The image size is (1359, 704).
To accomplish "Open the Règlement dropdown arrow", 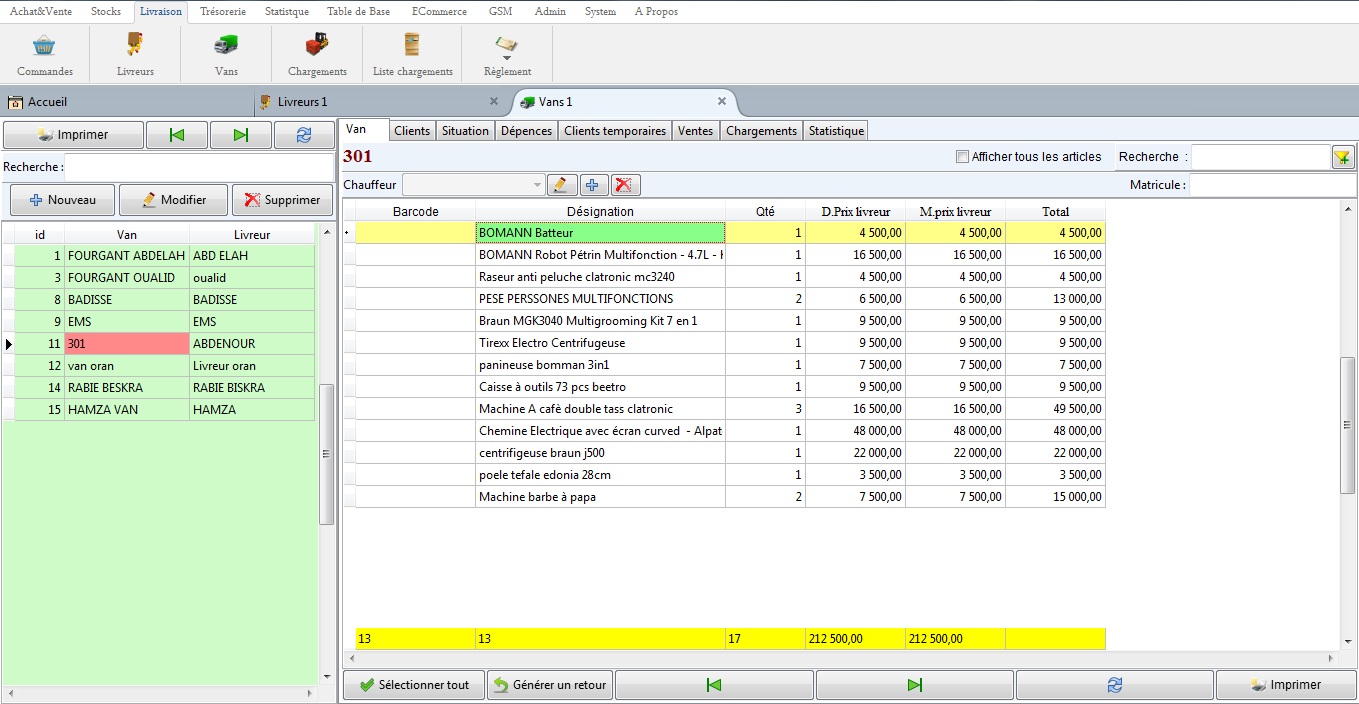I will pyautogui.click(x=507, y=58).
